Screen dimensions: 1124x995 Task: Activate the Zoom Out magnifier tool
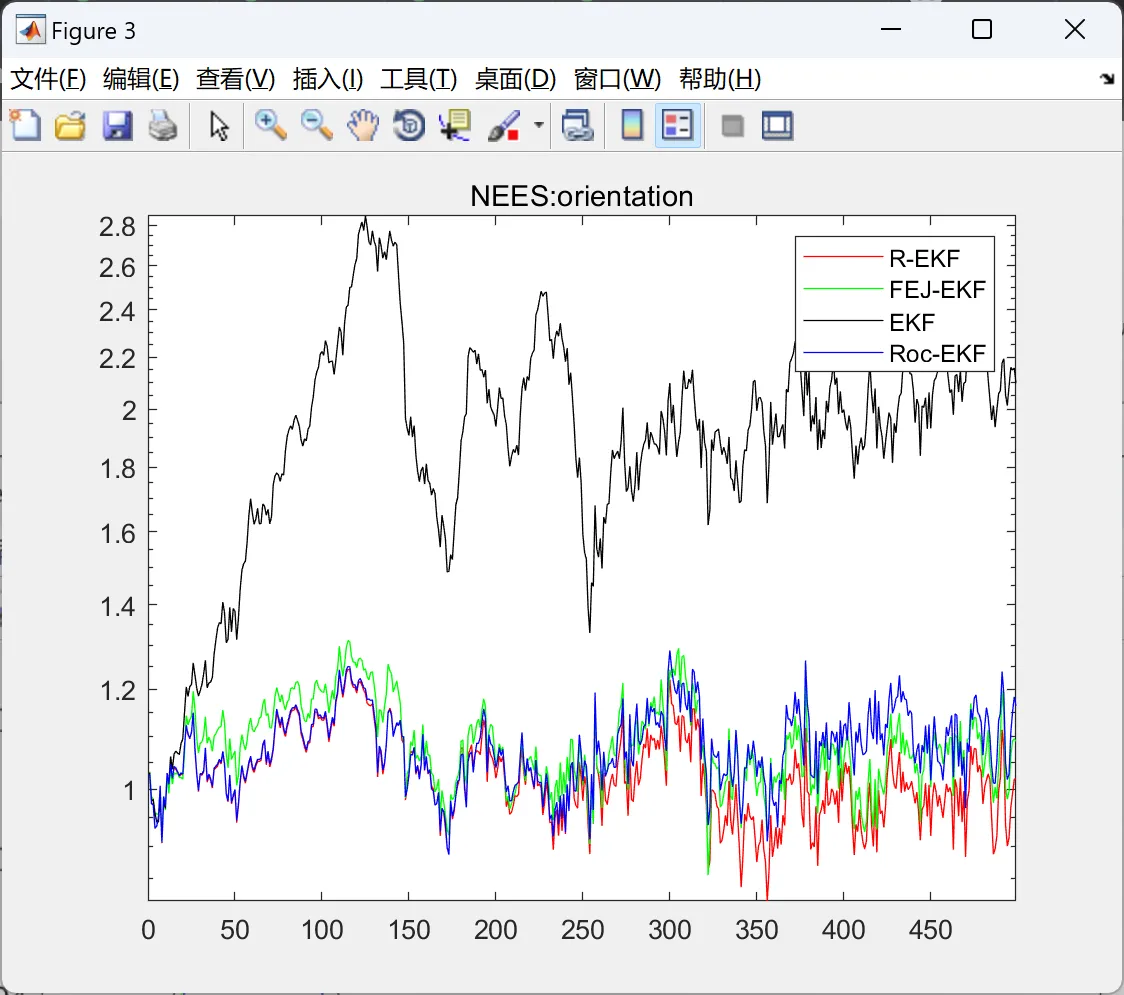(x=316, y=125)
